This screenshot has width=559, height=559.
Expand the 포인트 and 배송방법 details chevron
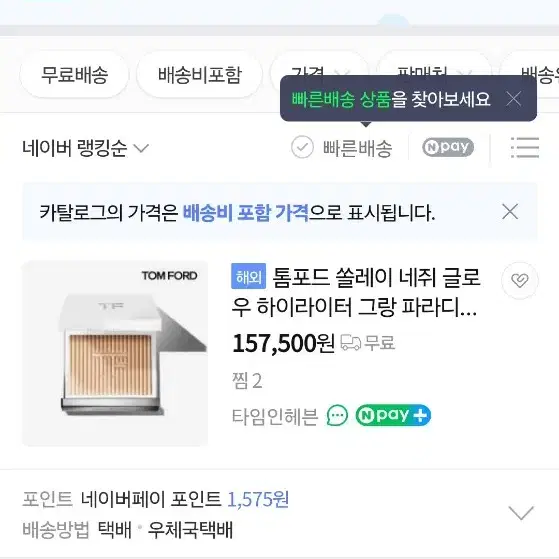point(521,513)
